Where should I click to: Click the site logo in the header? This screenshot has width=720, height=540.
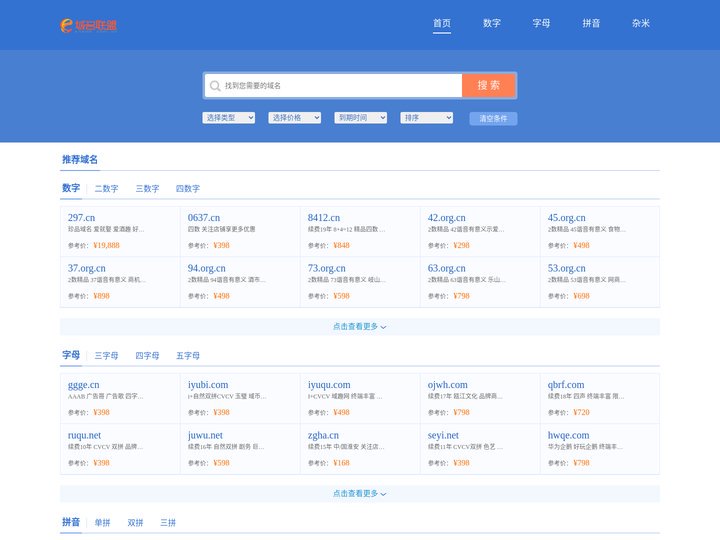pos(89,25)
